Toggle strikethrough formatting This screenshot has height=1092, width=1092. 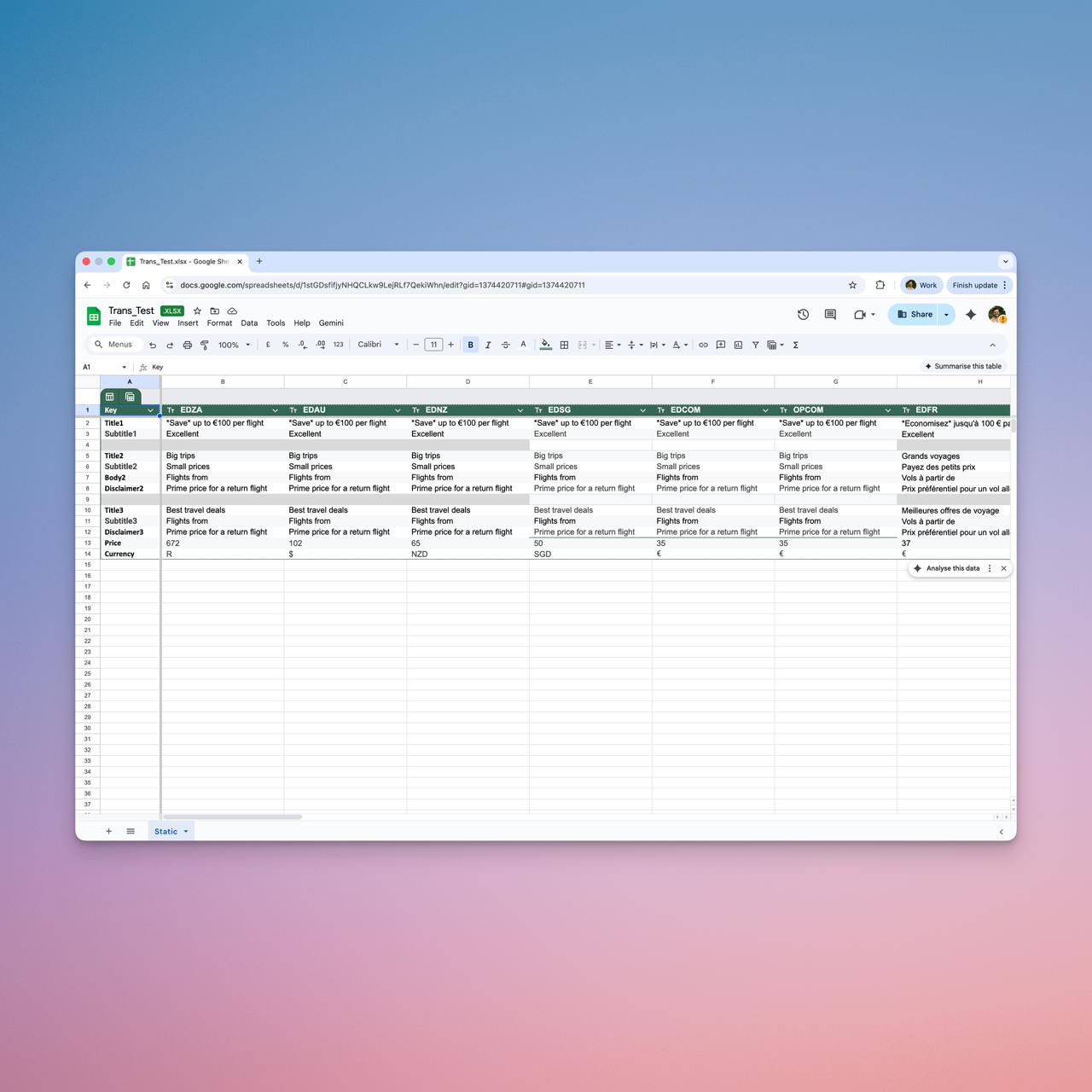click(x=505, y=345)
